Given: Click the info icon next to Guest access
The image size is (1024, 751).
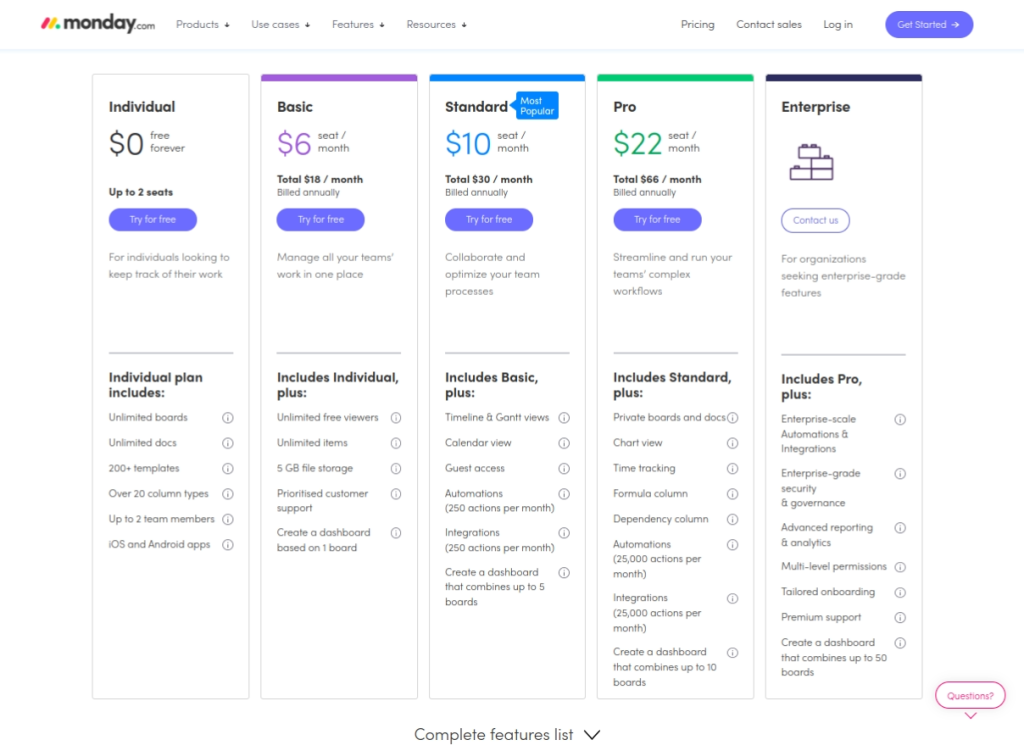Looking at the screenshot, I should (x=564, y=468).
